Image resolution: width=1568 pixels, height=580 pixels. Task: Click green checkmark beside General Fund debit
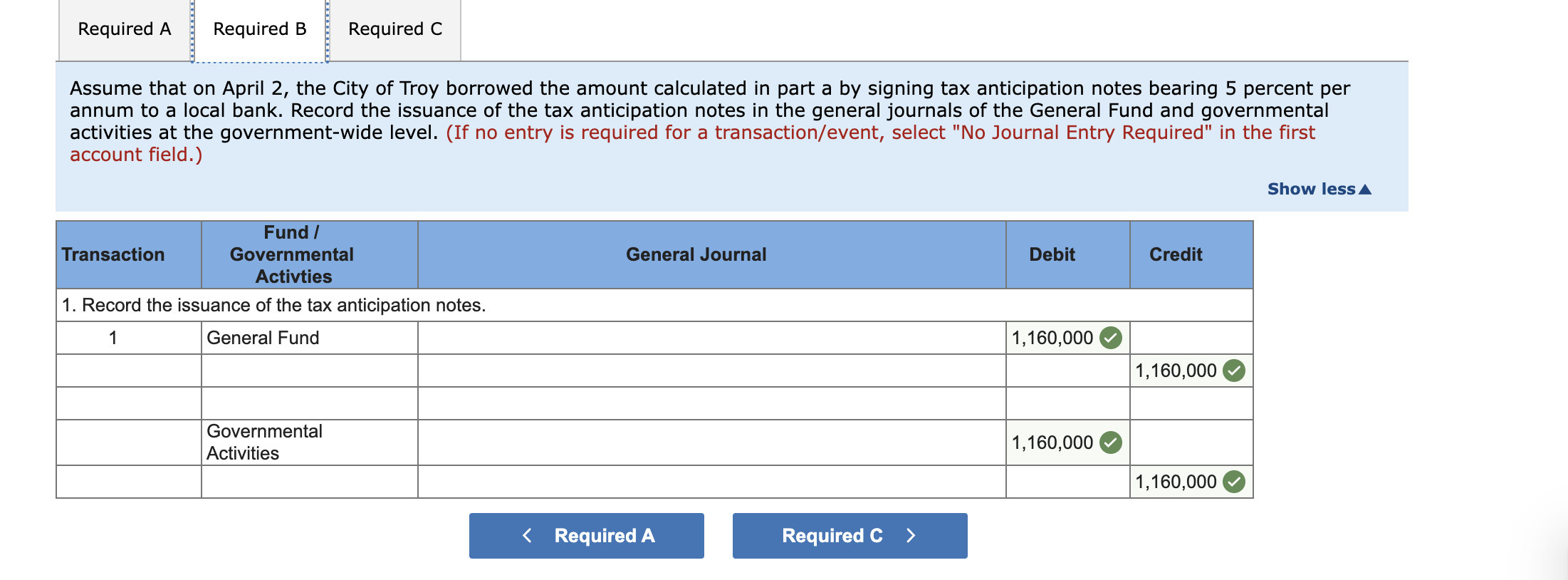point(1110,338)
